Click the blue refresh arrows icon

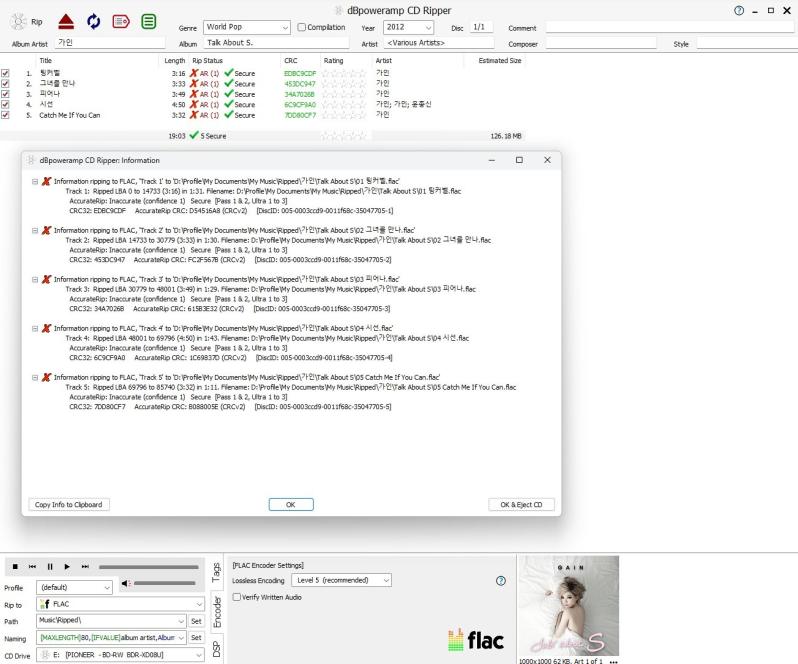tap(94, 21)
